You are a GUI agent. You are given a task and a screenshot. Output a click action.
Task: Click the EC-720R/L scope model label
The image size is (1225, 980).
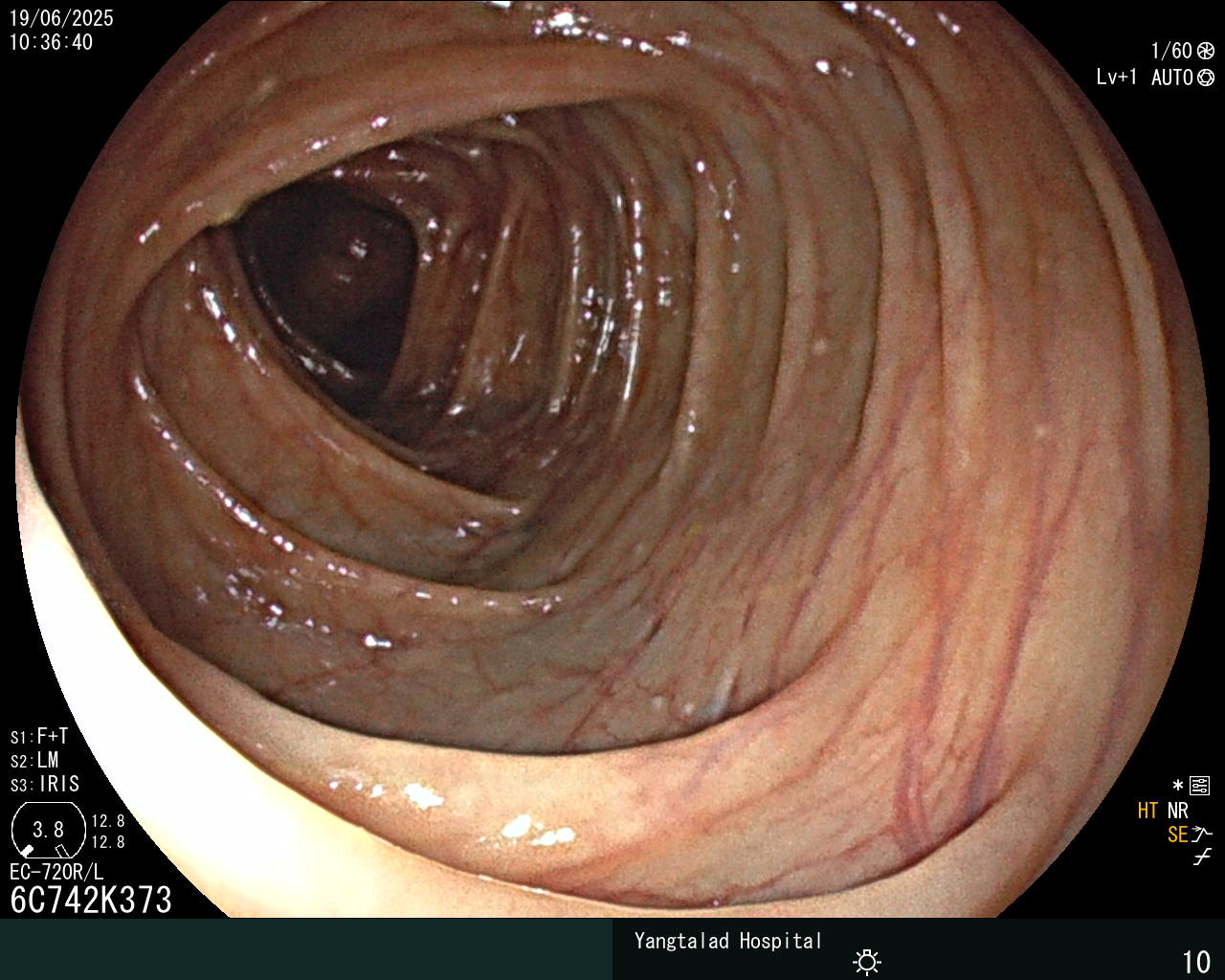click(56, 872)
